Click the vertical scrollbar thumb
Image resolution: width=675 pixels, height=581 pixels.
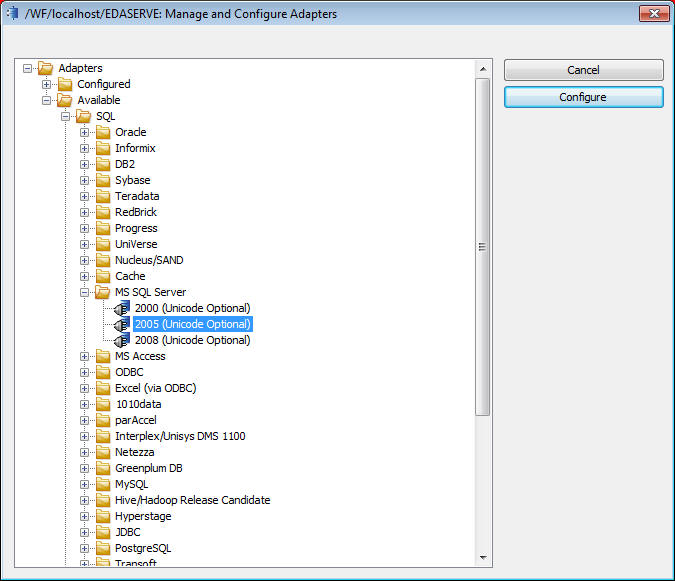[483, 247]
